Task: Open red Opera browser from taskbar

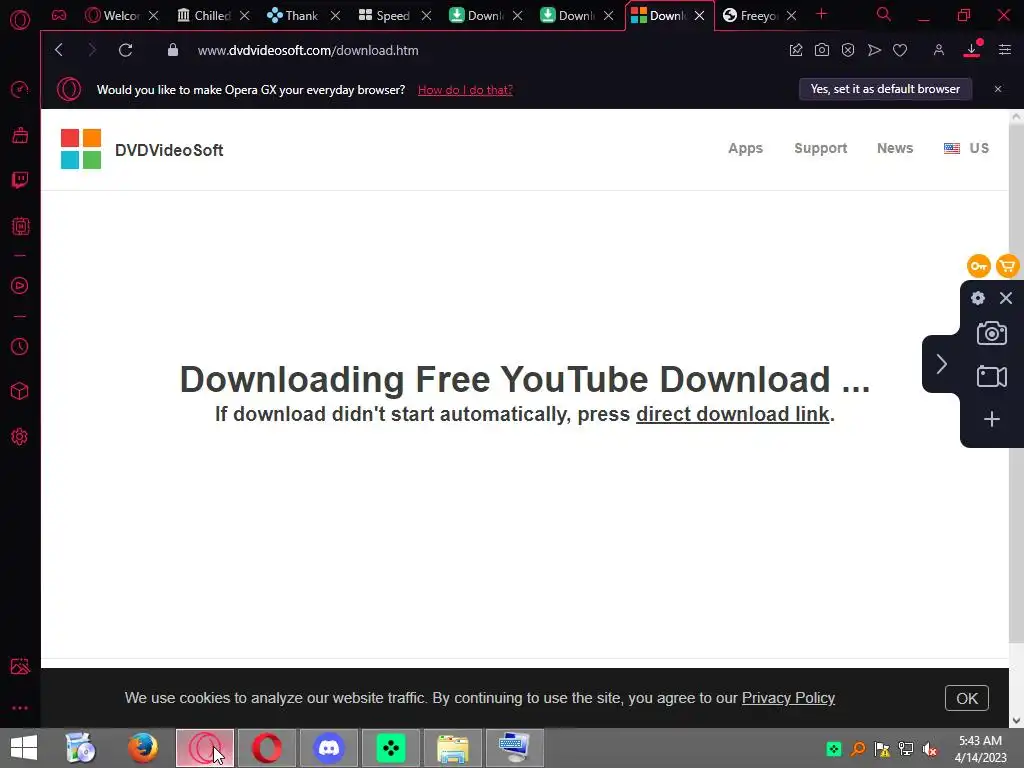Action: pyautogui.click(x=266, y=748)
